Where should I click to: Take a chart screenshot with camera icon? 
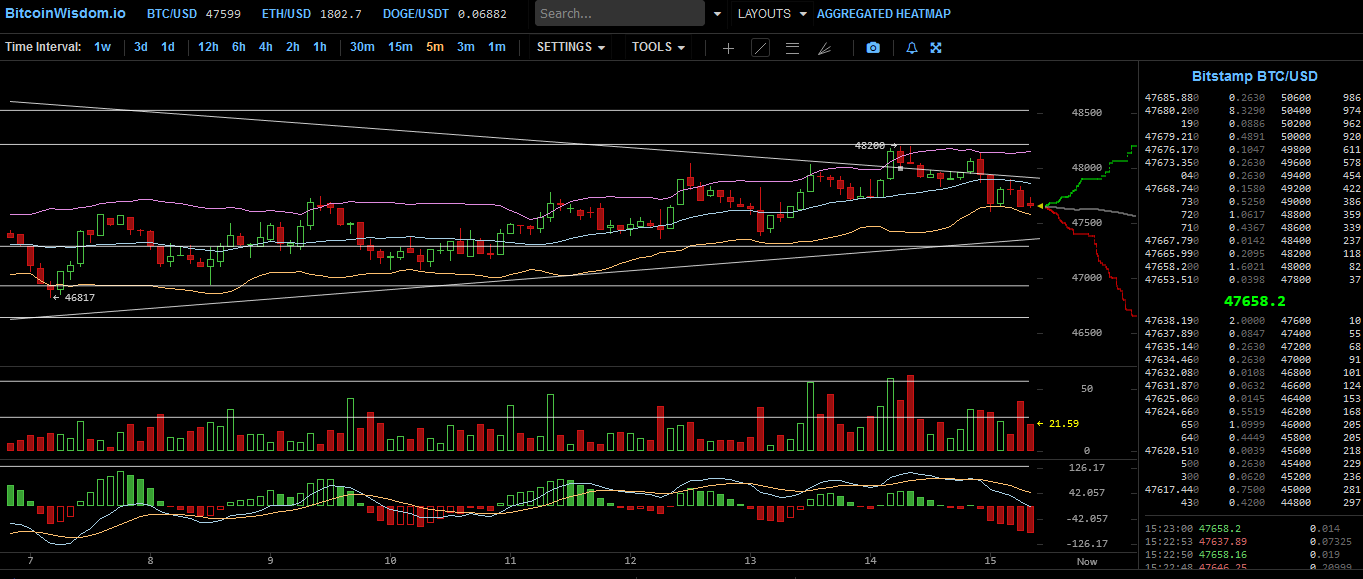(x=873, y=47)
